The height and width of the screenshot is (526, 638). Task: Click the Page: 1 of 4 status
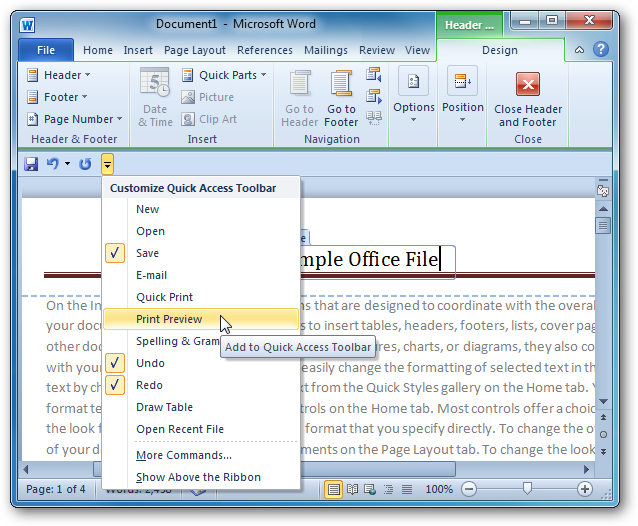pyautogui.click(x=56, y=489)
